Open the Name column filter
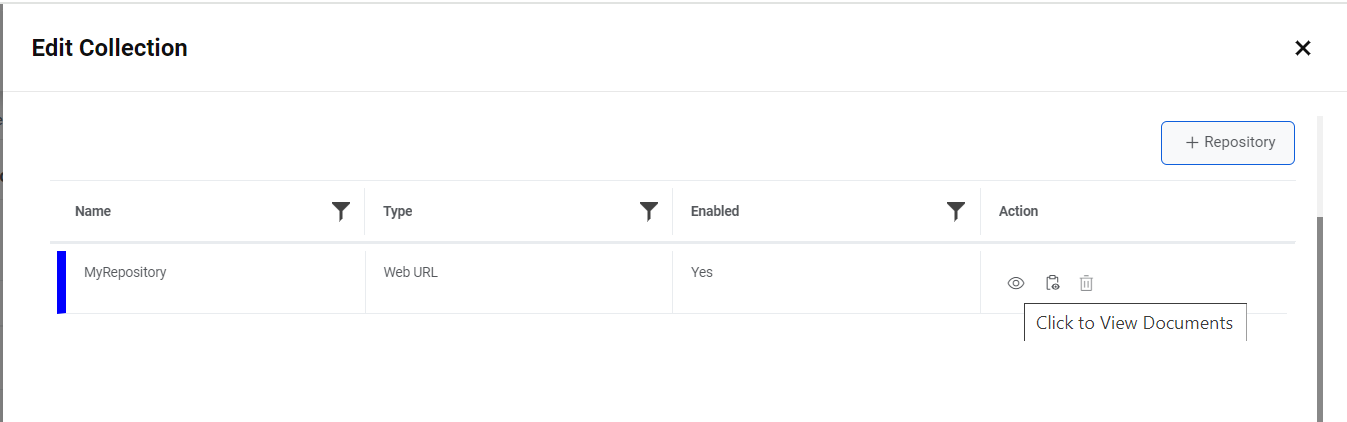This screenshot has width=1347, height=422. [x=341, y=211]
